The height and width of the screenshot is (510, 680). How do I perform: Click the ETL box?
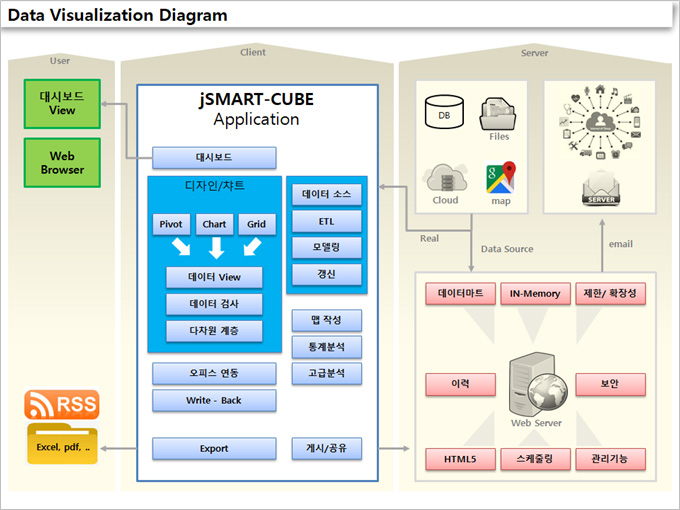pyautogui.click(x=327, y=221)
